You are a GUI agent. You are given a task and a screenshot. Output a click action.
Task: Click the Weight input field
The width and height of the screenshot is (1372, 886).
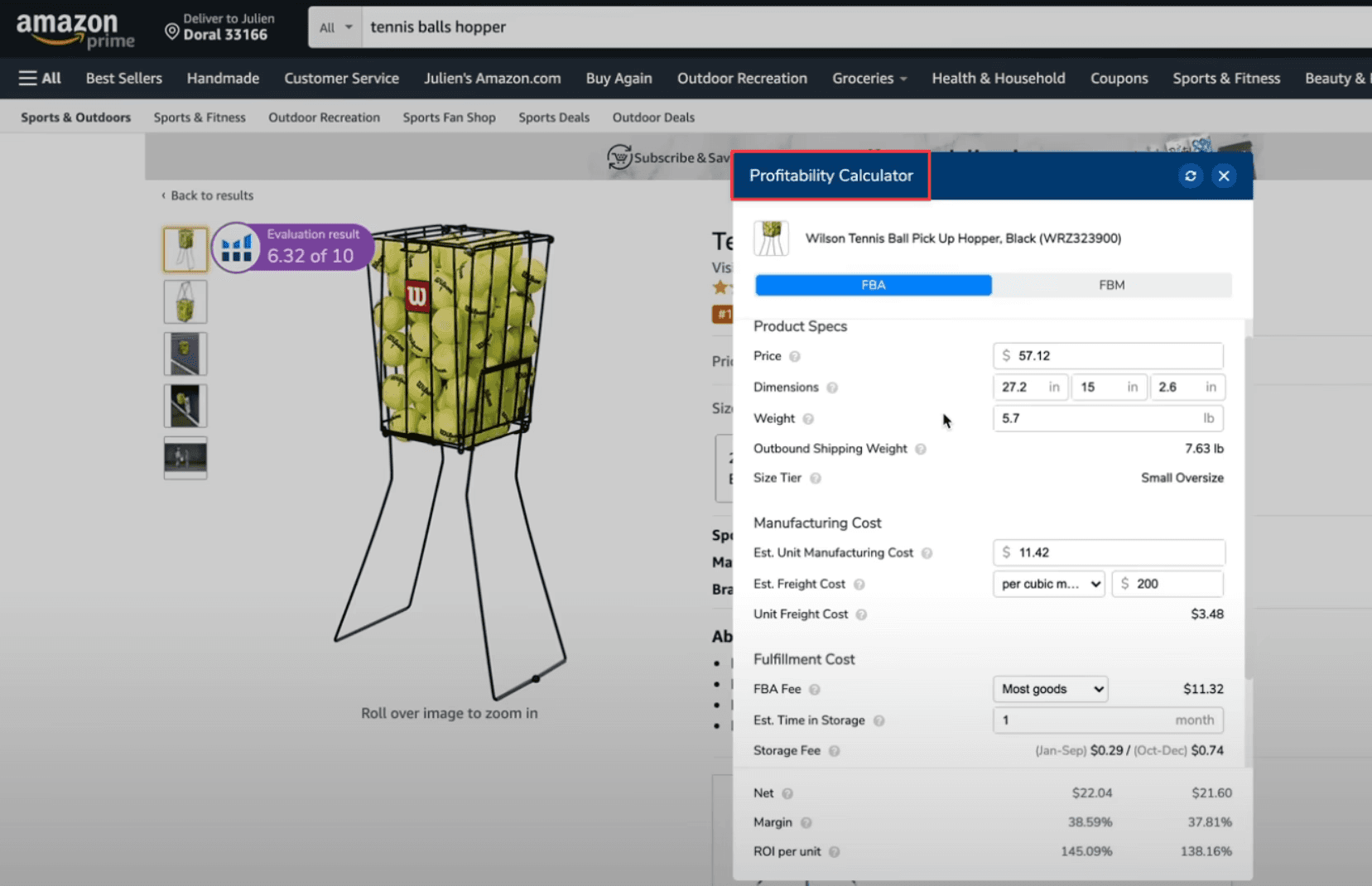[1108, 418]
